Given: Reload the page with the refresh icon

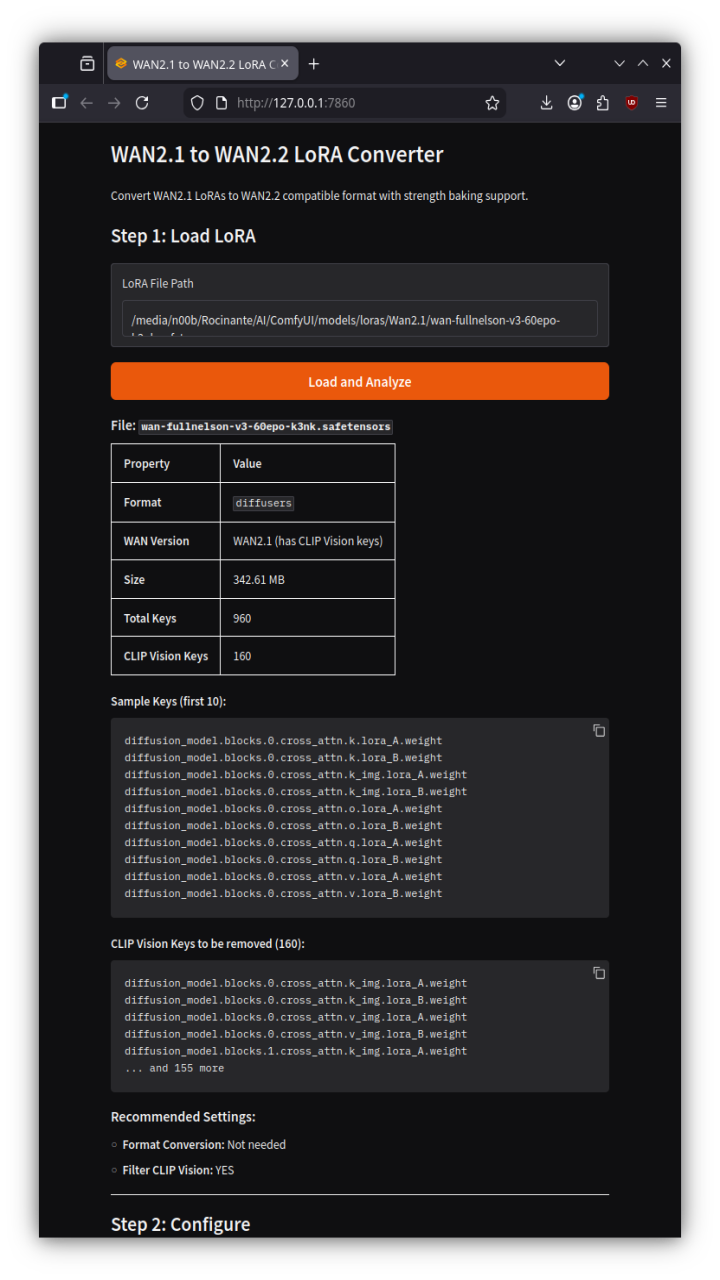Looking at the screenshot, I should tap(142, 103).
